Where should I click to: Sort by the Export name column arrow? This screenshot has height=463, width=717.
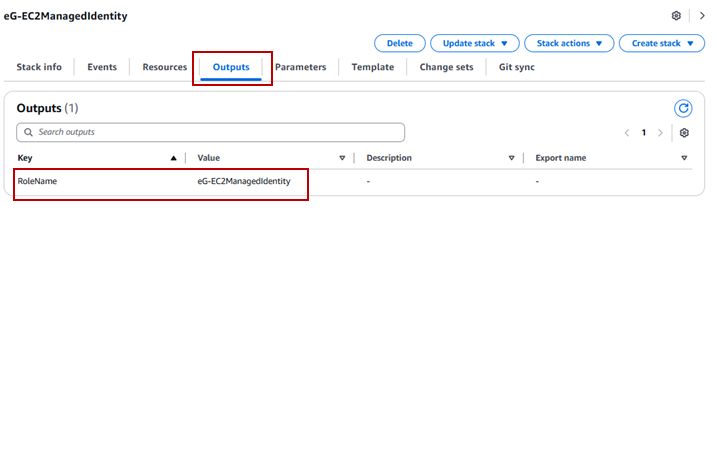(x=684, y=158)
